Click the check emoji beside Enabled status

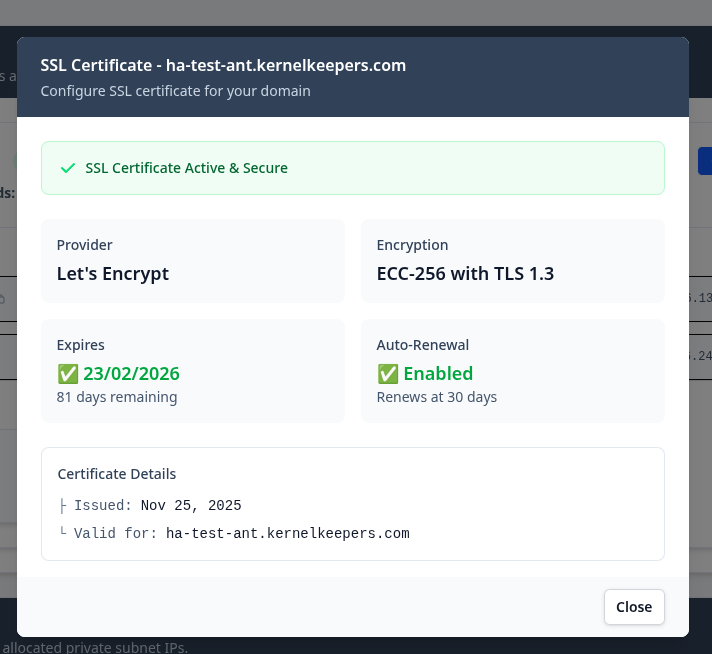tap(388, 374)
